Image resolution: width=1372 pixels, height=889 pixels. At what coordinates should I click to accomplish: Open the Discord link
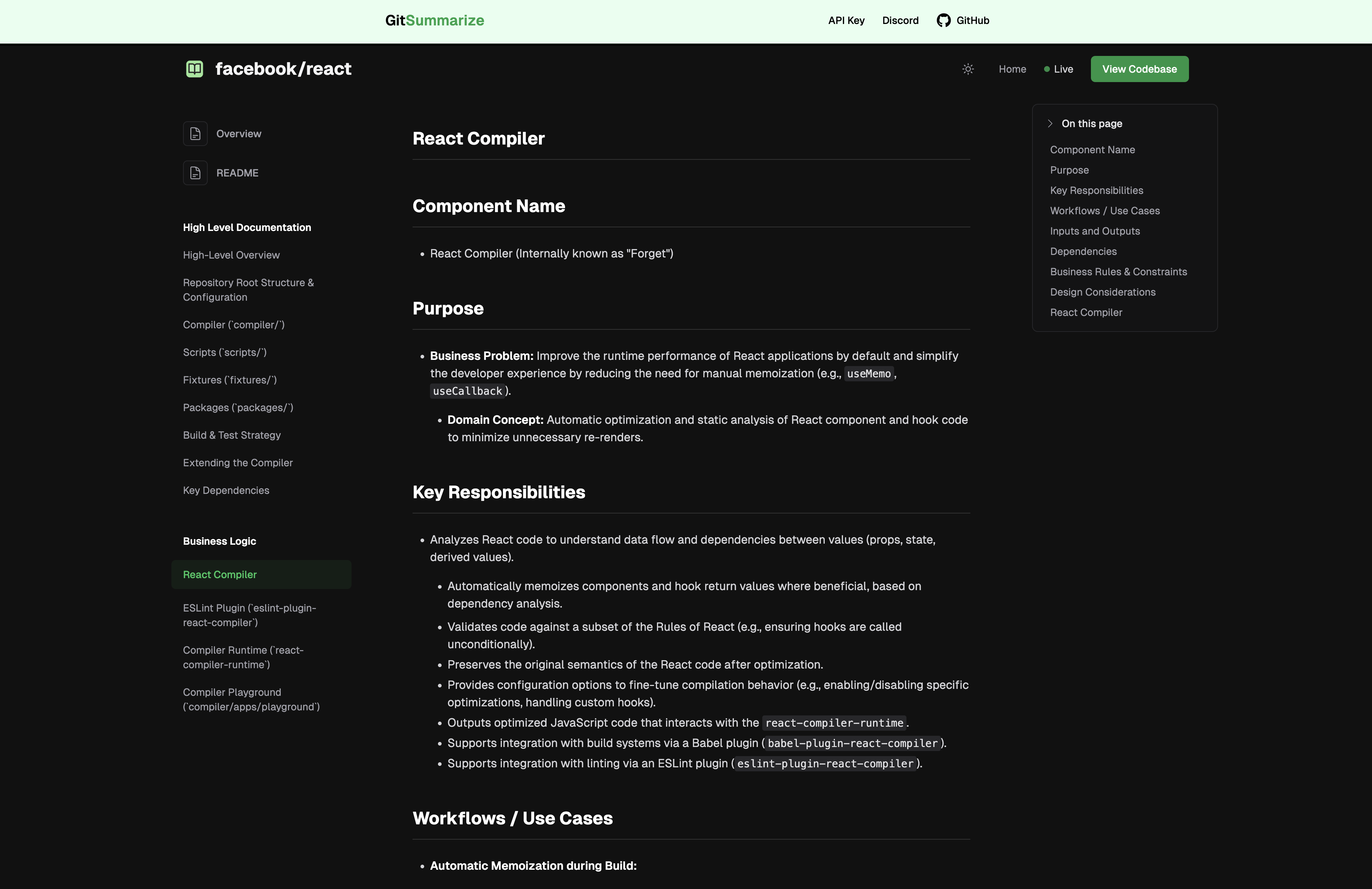(900, 21)
